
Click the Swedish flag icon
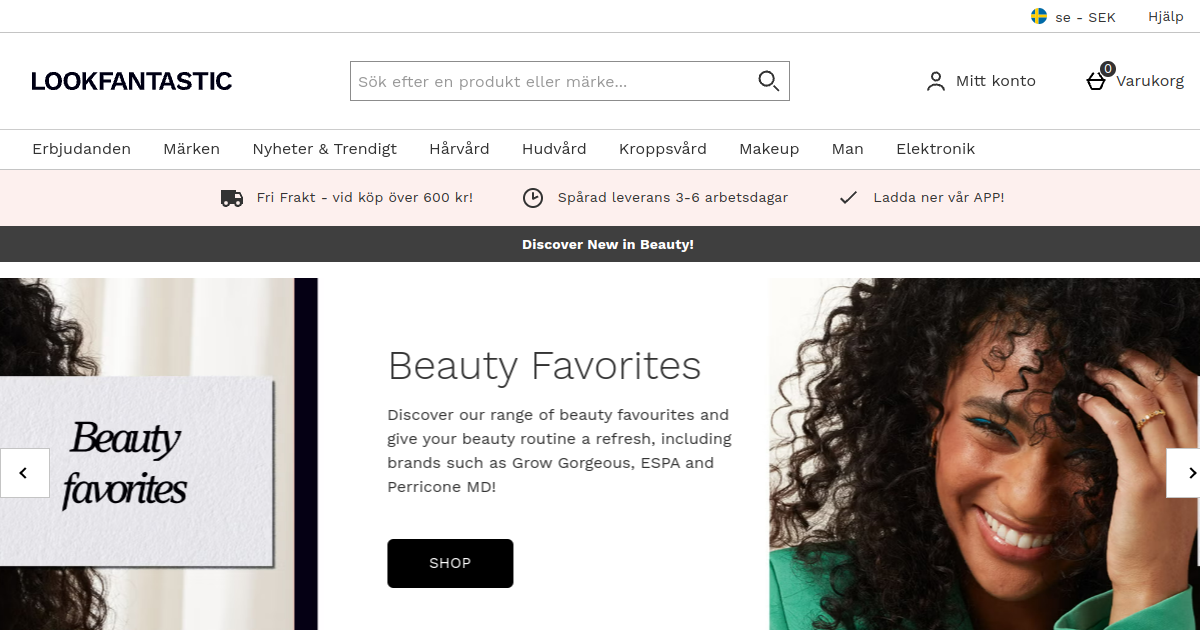1039,16
